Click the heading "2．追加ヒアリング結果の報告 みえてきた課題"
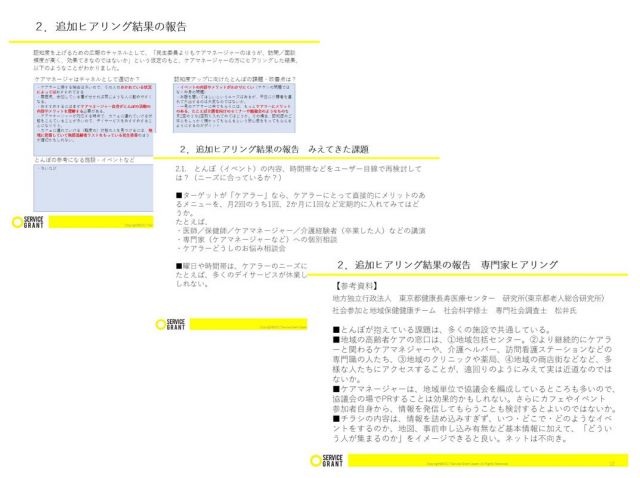 pyautogui.click(x=274, y=149)
